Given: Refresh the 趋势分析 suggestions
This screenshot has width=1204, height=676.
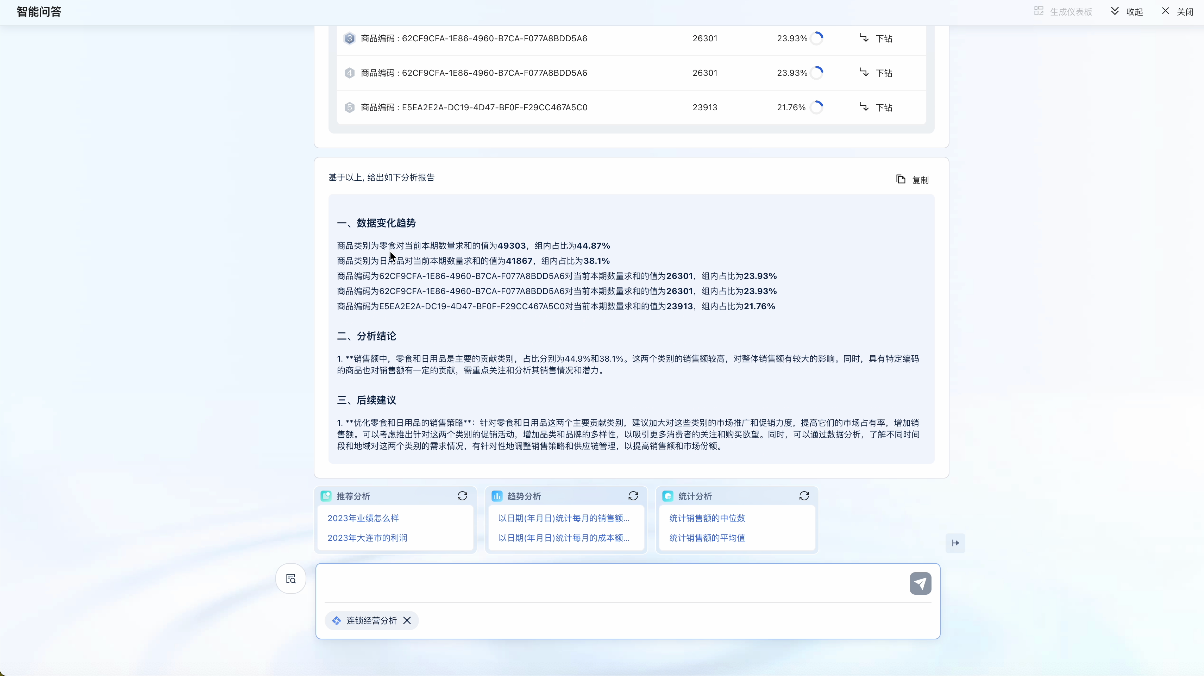Looking at the screenshot, I should [633, 496].
